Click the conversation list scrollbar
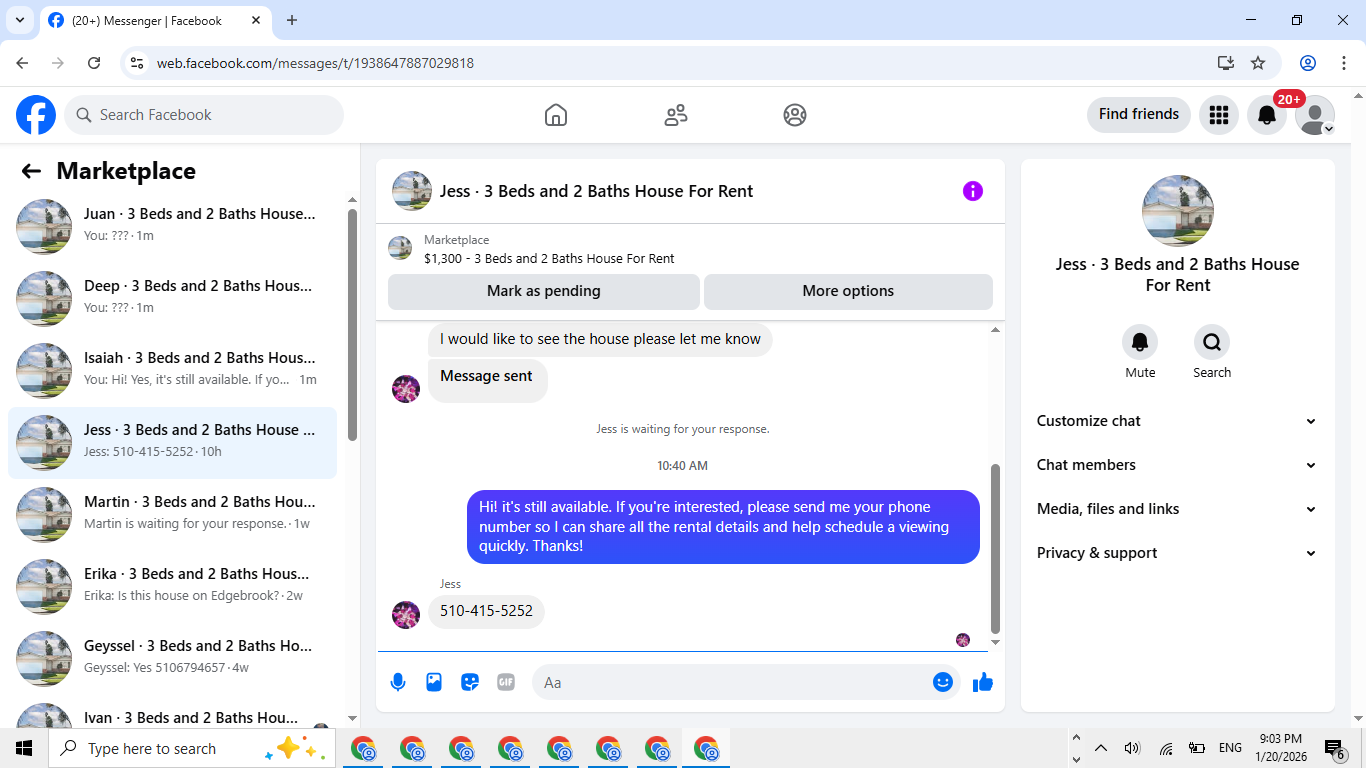Image resolution: width=1366 pixels, height=768 pixels. (352, 325)
